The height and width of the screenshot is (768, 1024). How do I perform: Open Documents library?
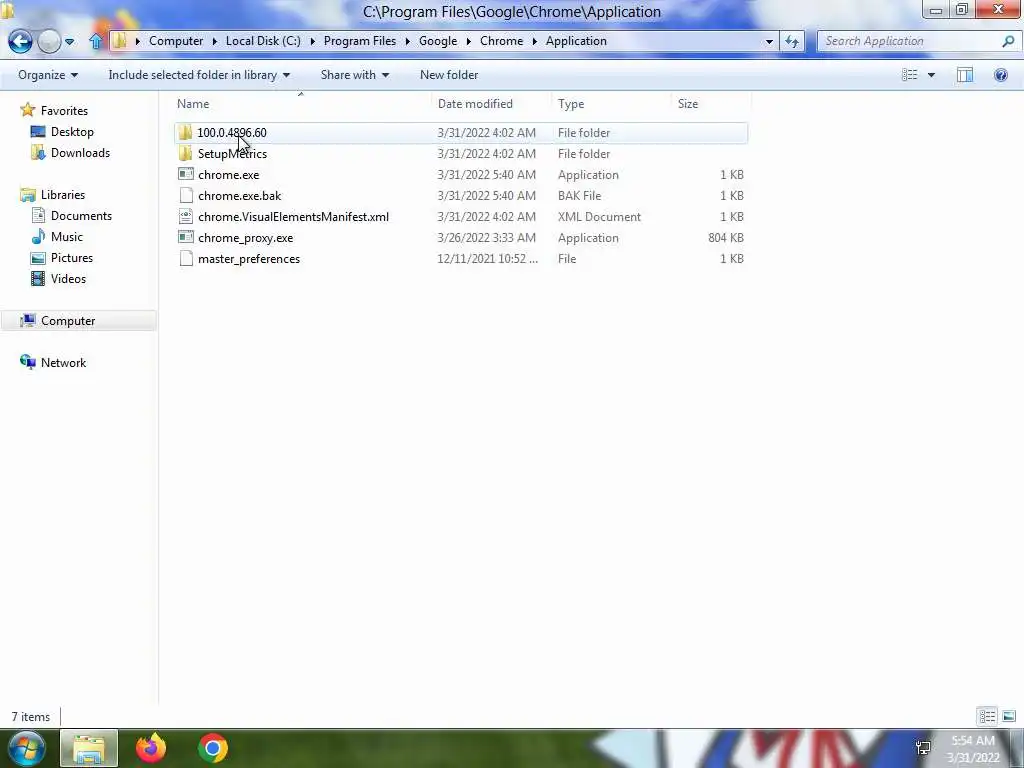point(81,216)
